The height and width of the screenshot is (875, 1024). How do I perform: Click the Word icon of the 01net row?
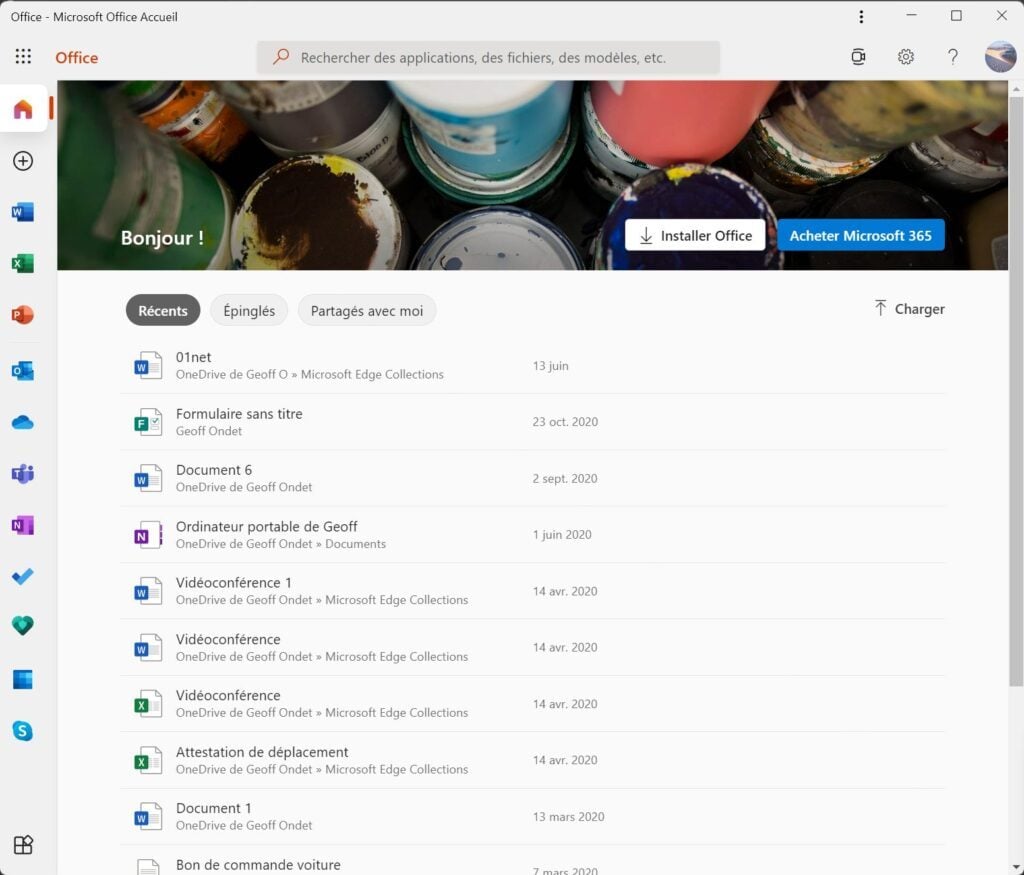pyautogui.click(x=148, y=366)
